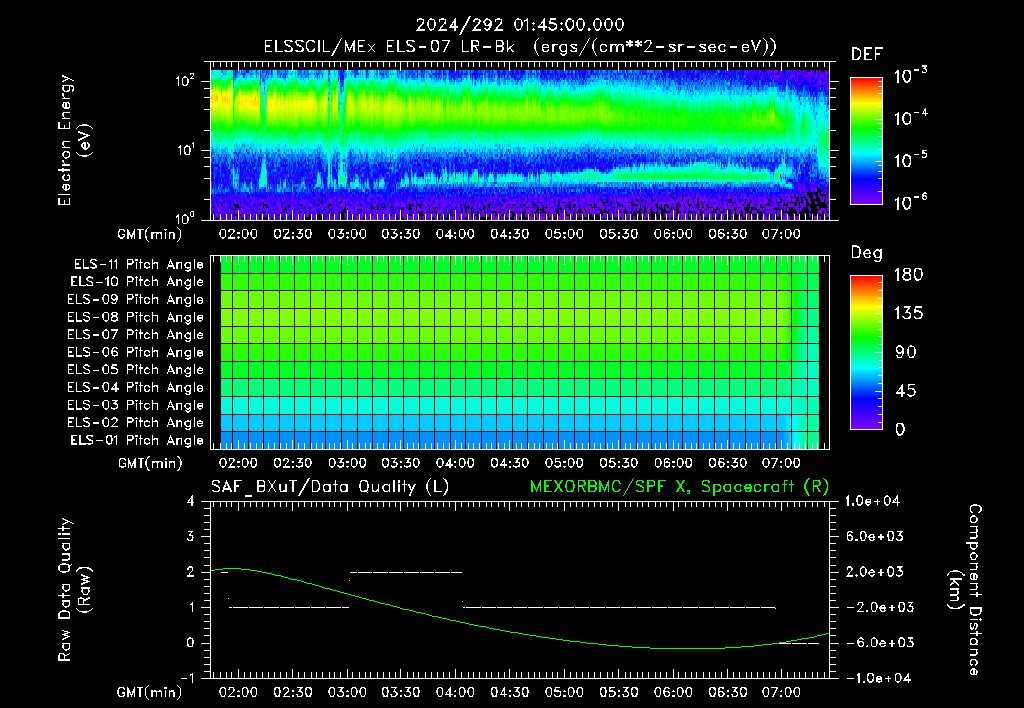Click the 10^-6 tick on DEF scale
Image resolution: width=1024 pixels, height=708 pixels.
910,202
